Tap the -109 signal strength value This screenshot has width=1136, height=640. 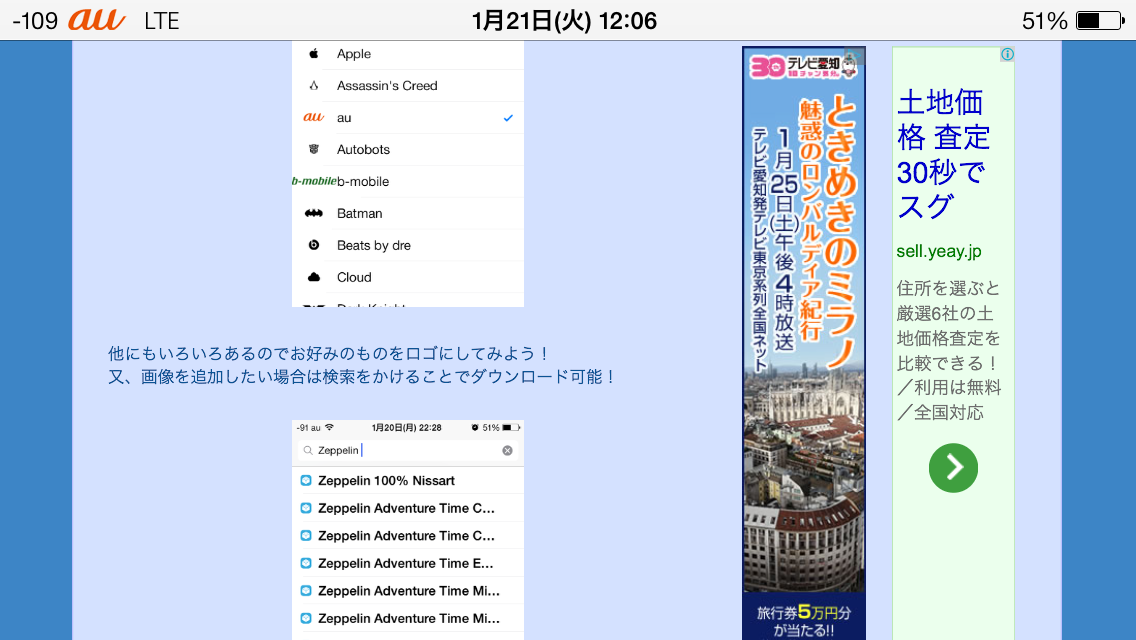[x=35, y=21]
